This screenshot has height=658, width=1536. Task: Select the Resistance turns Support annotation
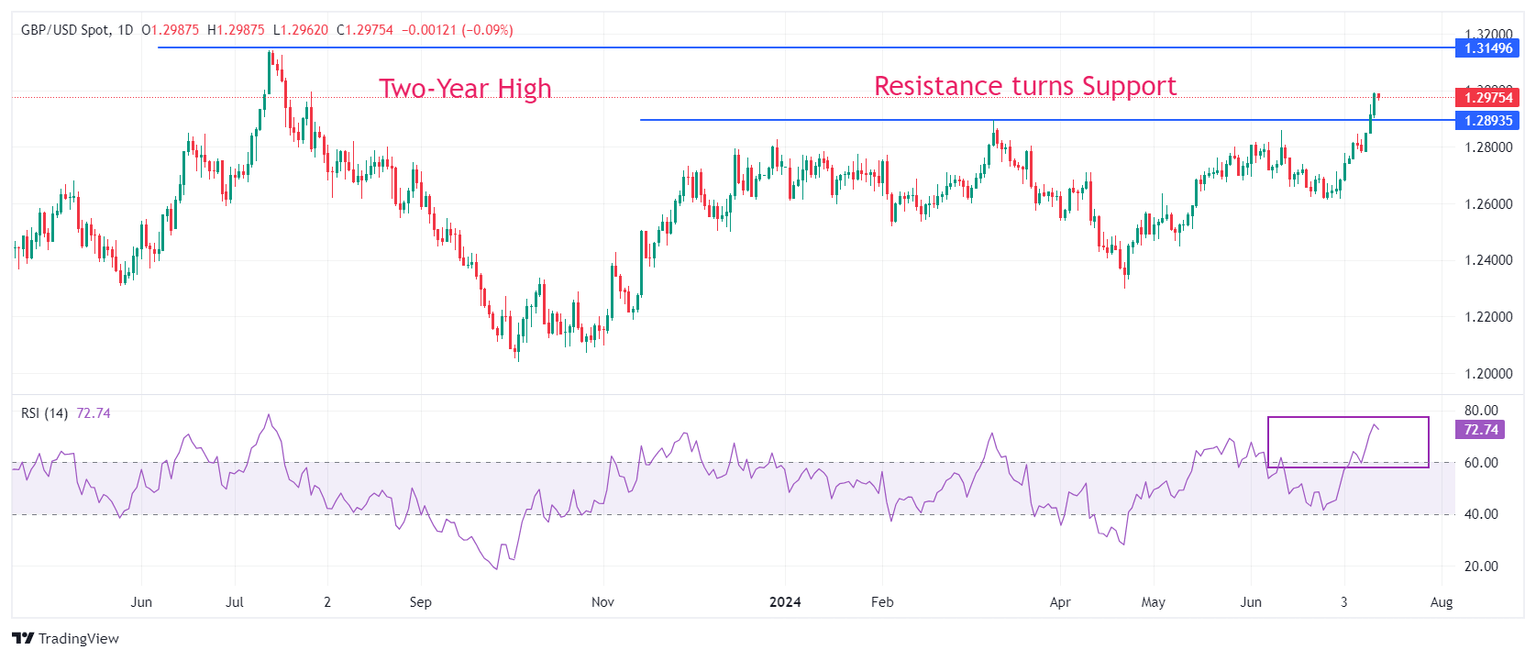point(1025,86)
